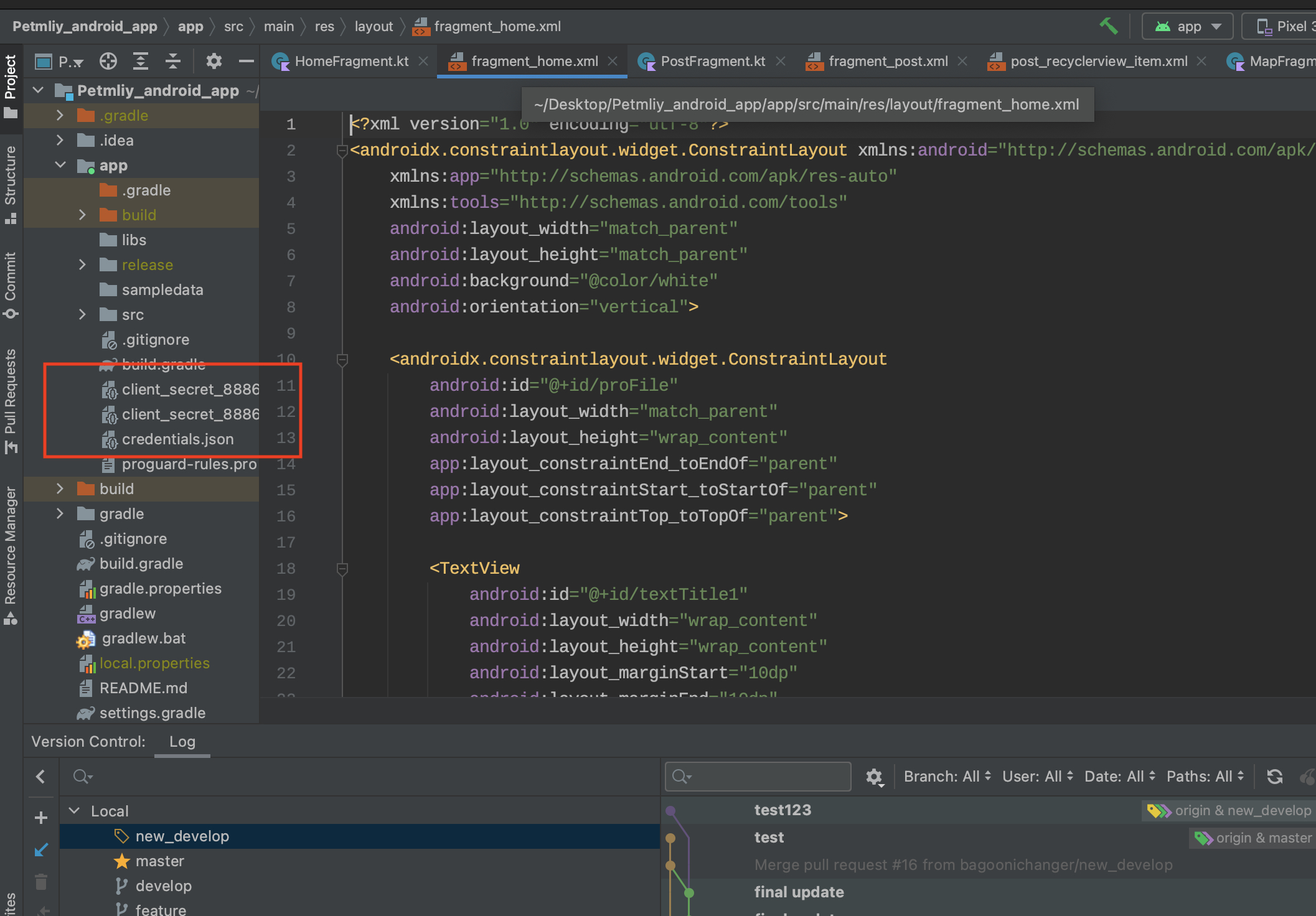
Task: Expand the src folder
Action: 82,315
